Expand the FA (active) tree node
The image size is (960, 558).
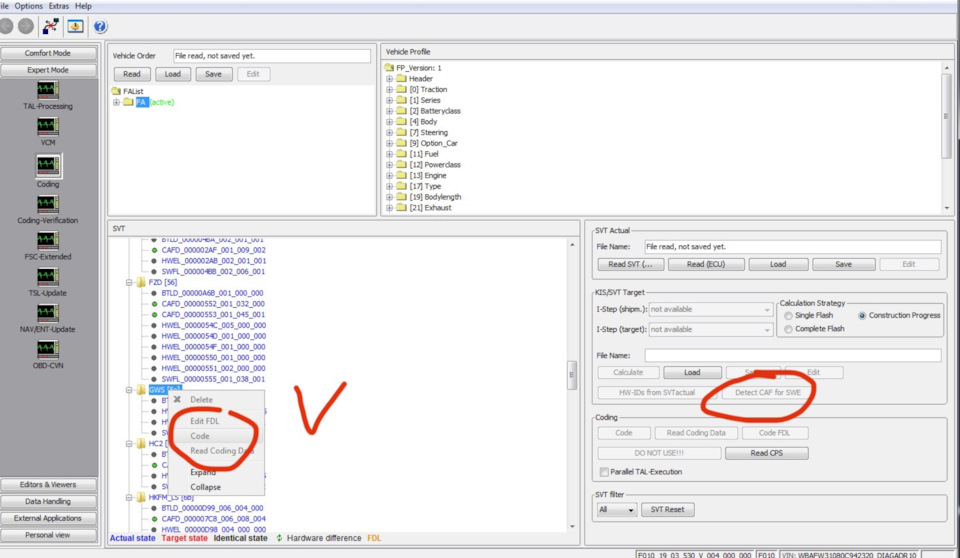click(x=116, y=102)
